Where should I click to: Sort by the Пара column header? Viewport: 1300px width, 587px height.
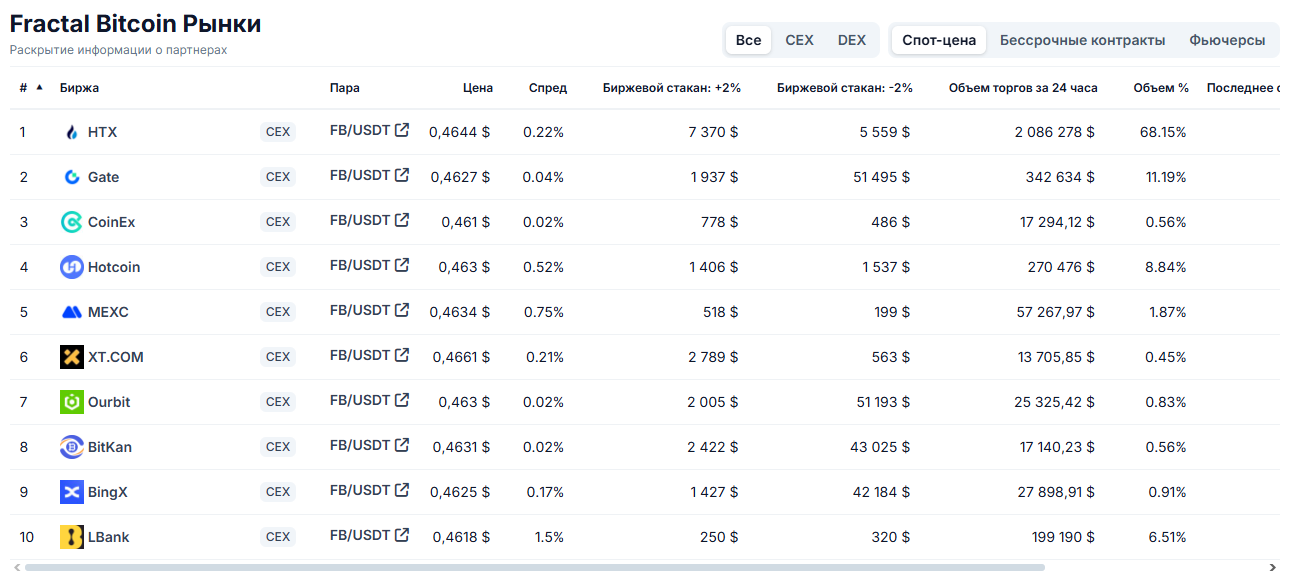(x=345, y=88)
